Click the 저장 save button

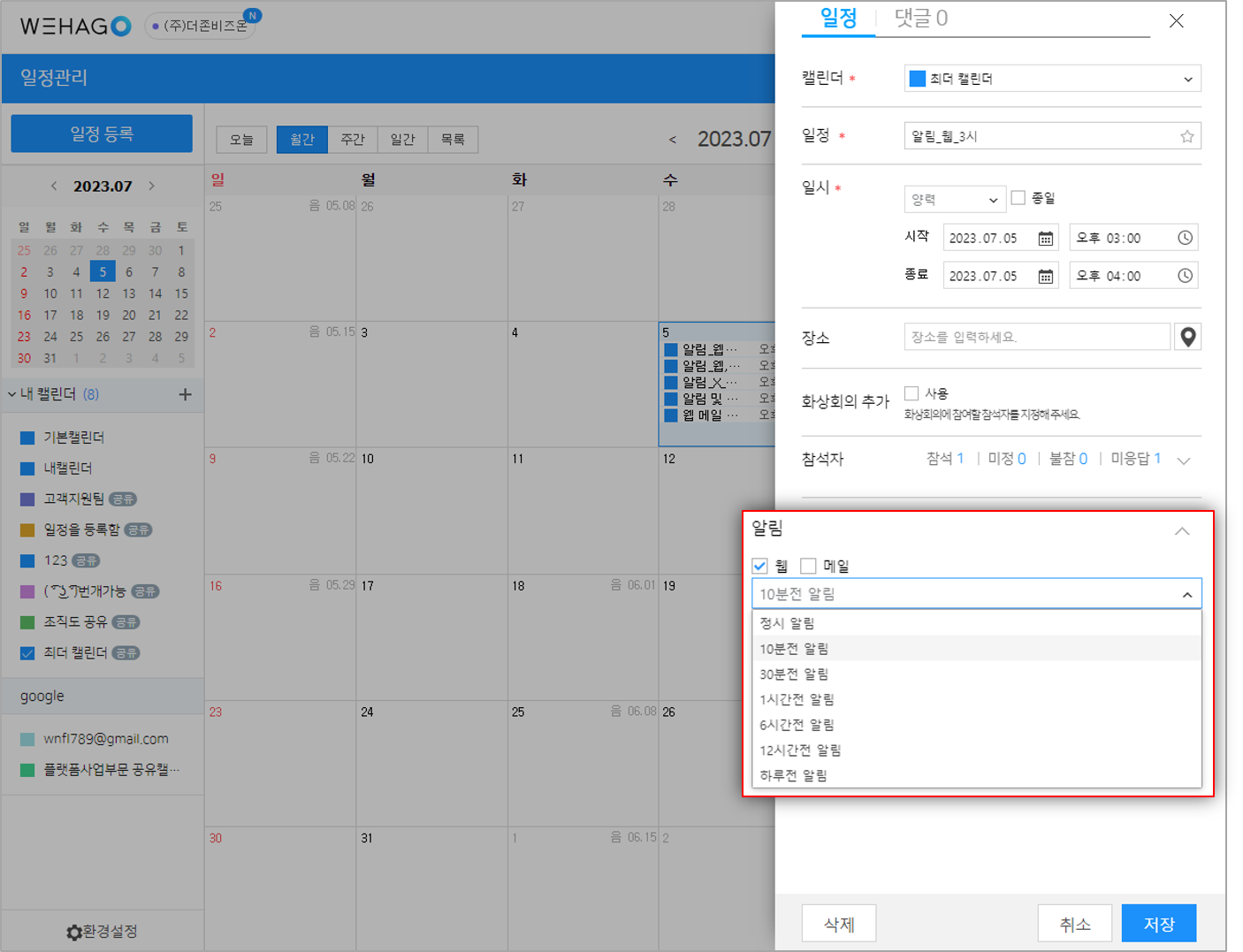pos(1158,924)
